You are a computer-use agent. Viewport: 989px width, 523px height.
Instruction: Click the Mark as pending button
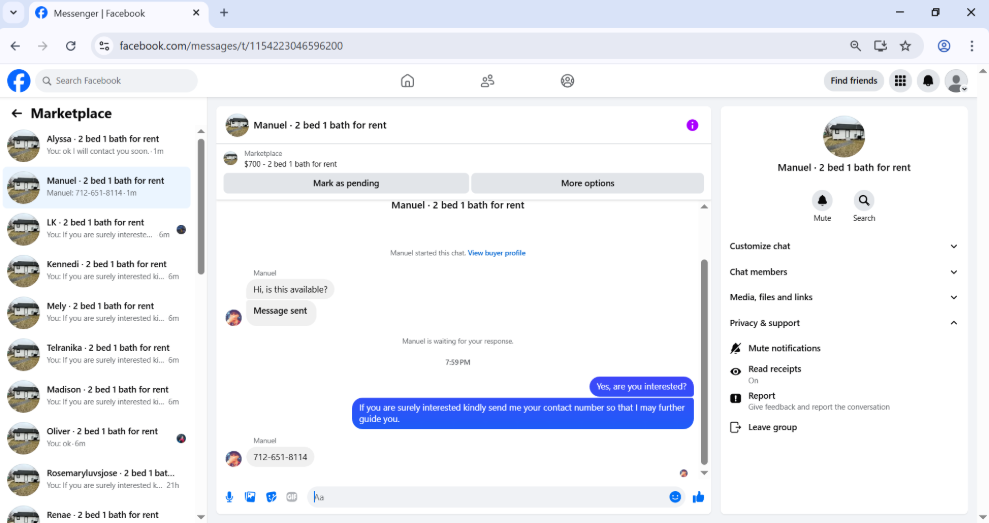(x=346, y=183)
